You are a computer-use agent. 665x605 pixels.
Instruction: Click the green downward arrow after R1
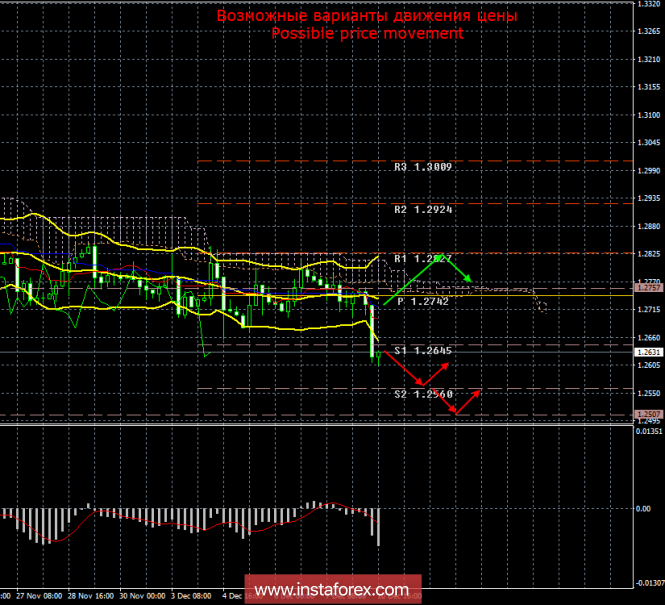[x=460, y=270]
